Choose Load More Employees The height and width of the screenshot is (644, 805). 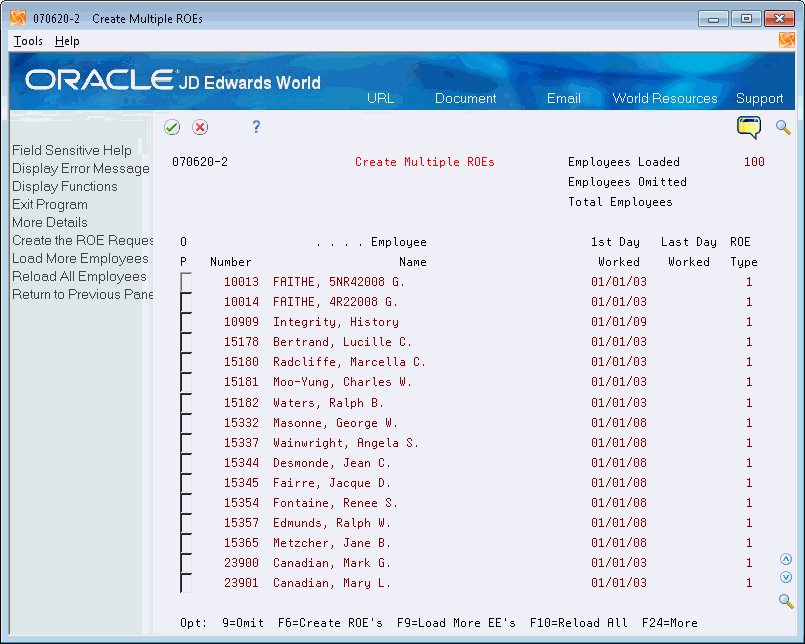click(80, 258)
